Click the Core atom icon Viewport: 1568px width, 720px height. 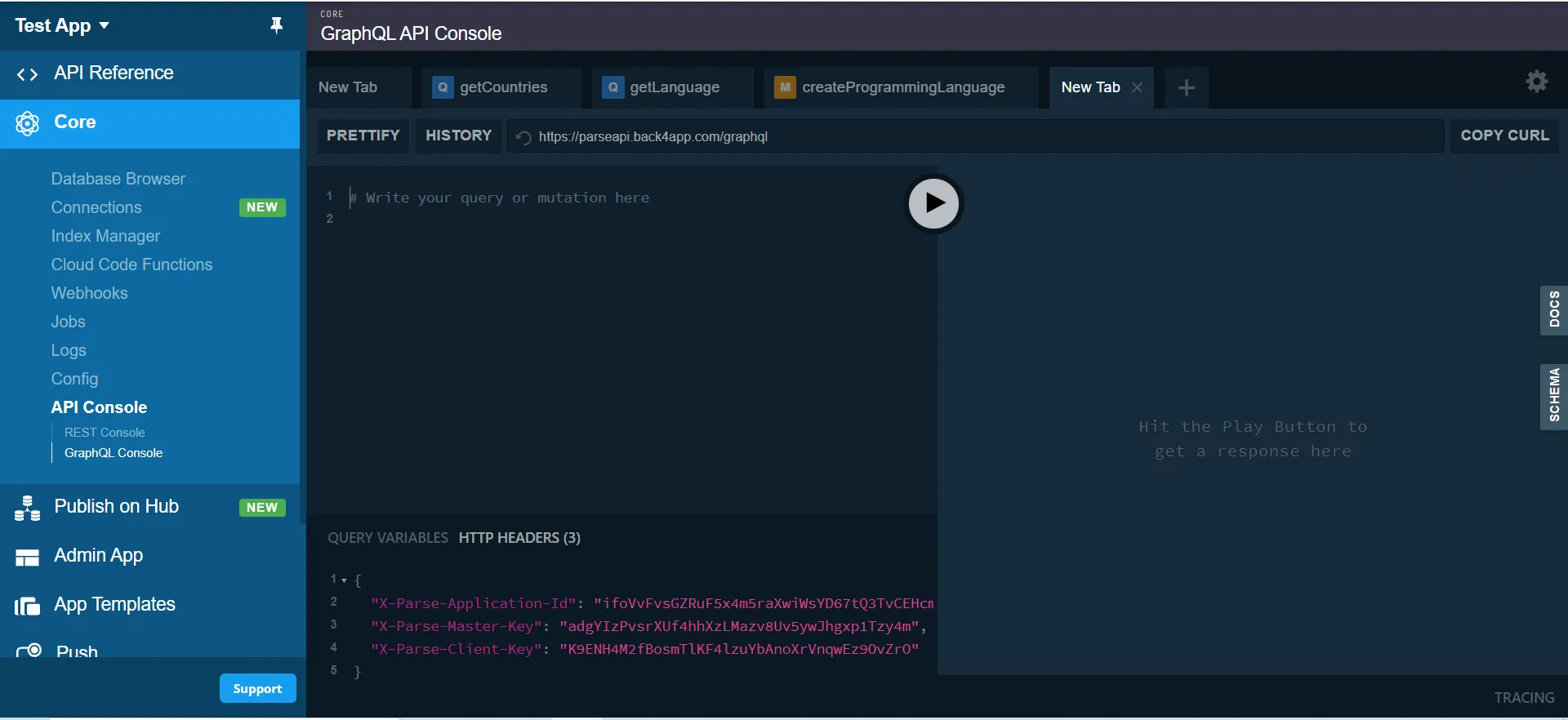click(27, 123)
